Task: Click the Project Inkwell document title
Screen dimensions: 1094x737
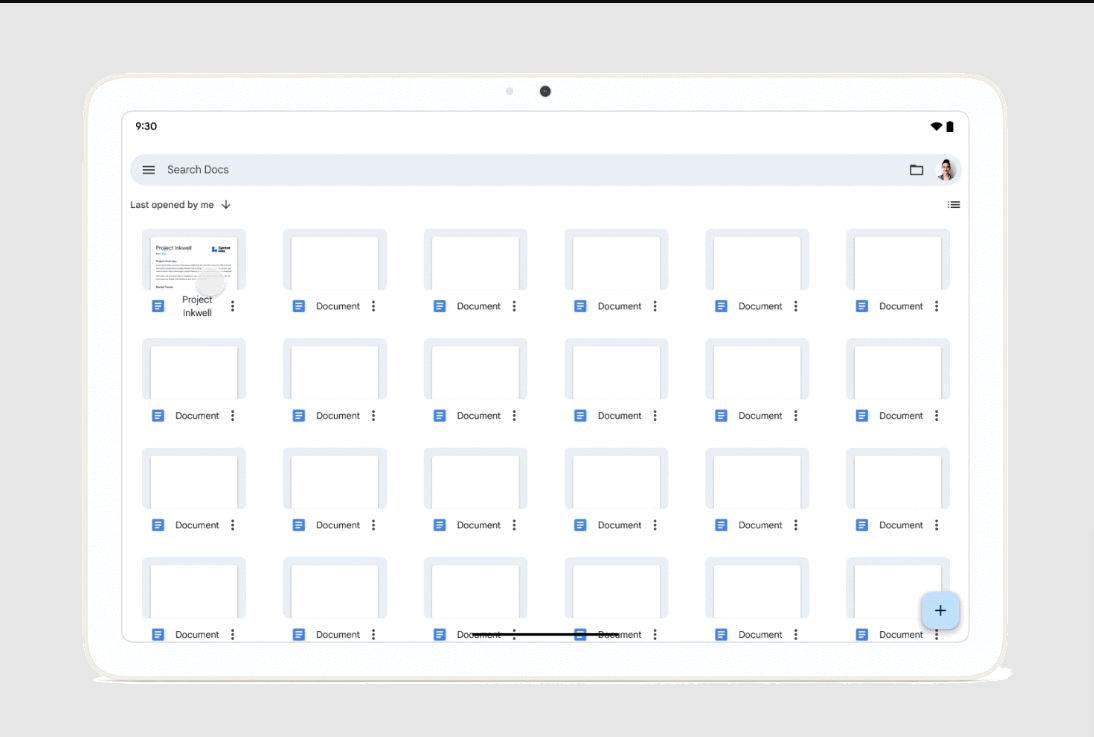Action: click(197, 306)
